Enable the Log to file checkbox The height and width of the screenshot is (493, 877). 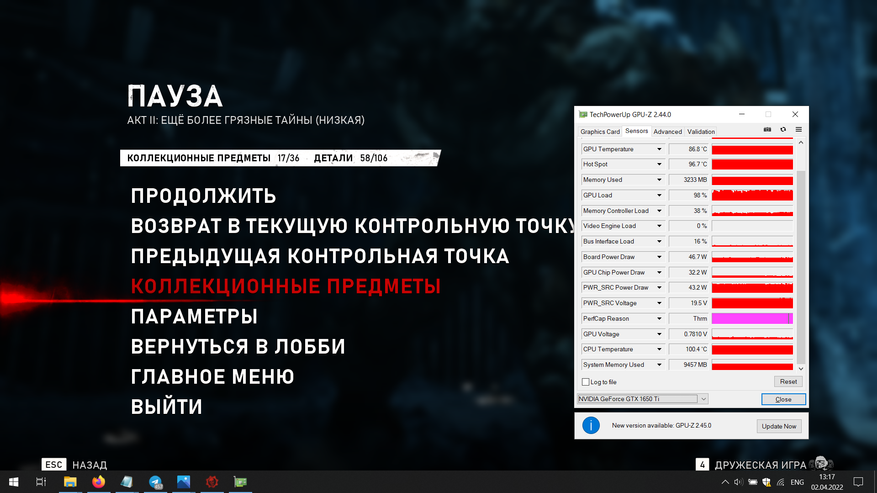(586, 382)
